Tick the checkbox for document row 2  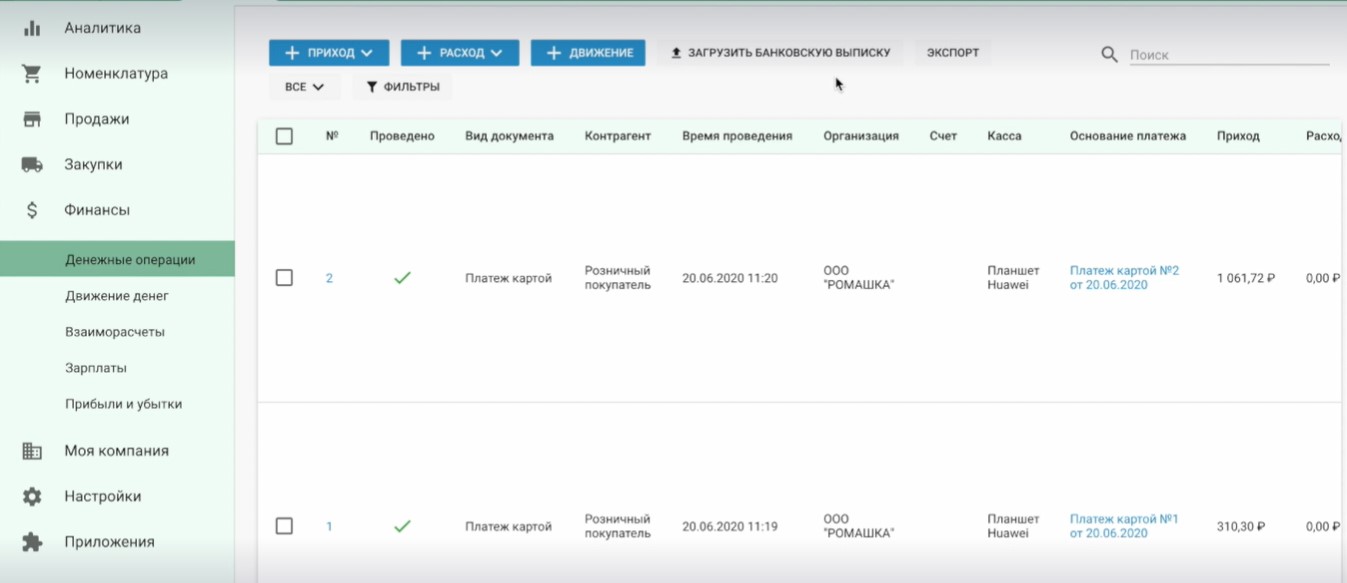coord(284,278)
